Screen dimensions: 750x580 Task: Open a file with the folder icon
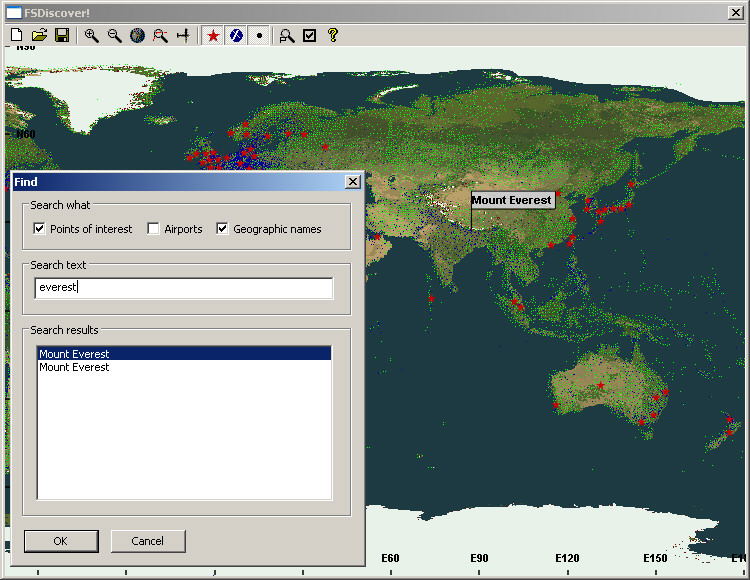[39, 35]
